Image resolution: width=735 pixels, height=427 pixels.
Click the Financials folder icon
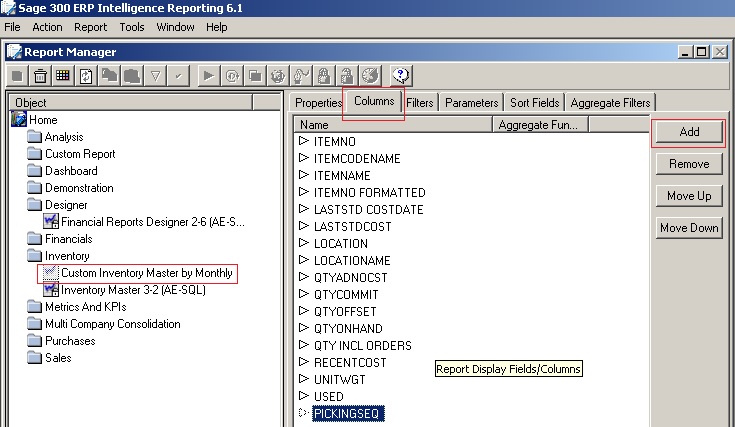[x=34, y=239]
